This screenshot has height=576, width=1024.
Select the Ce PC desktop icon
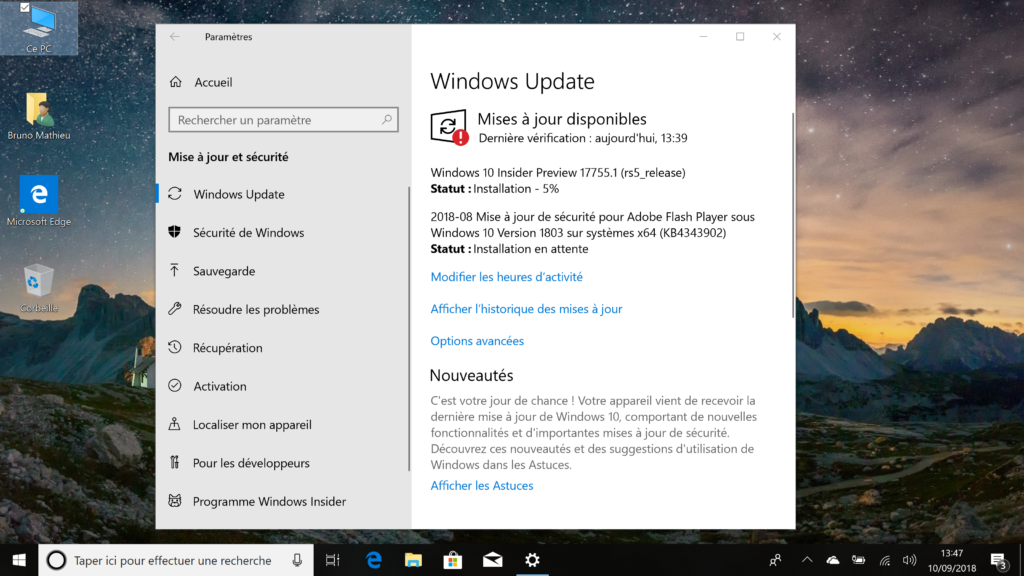[x=39, y=28]
